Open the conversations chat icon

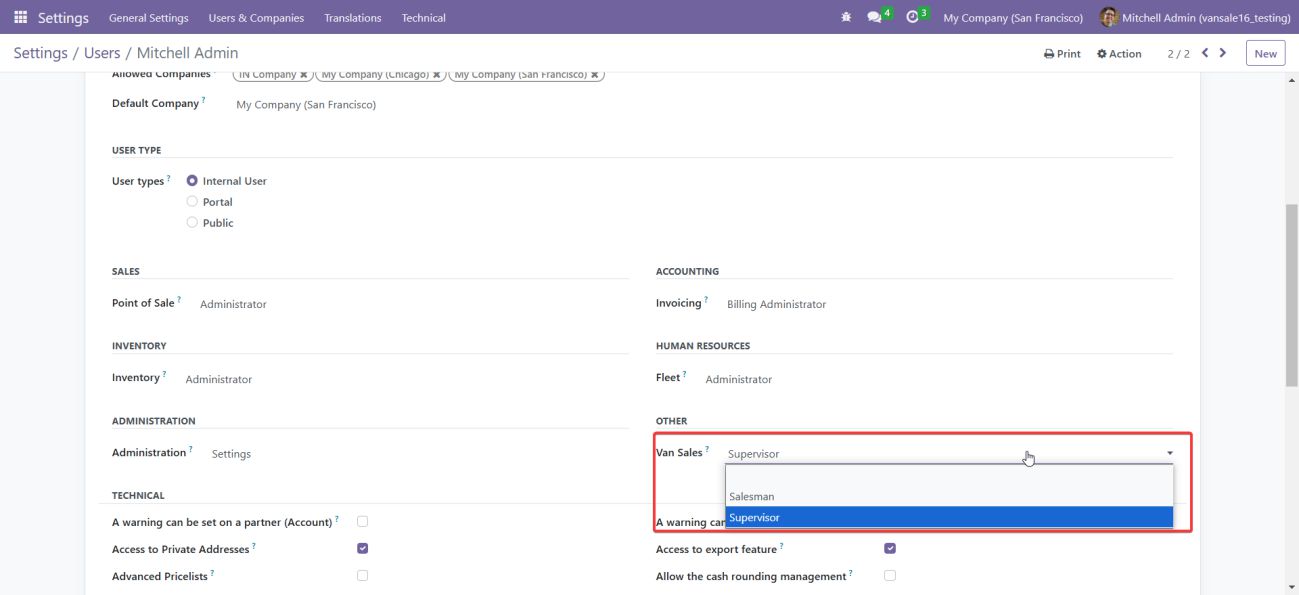(874, 18)
